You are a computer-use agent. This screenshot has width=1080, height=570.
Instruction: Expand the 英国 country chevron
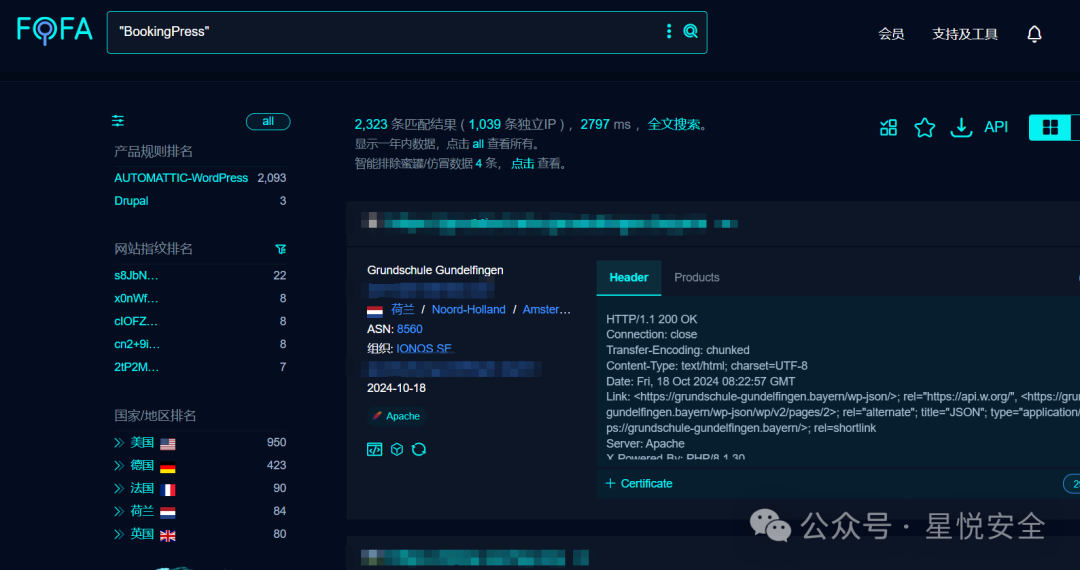119,534
